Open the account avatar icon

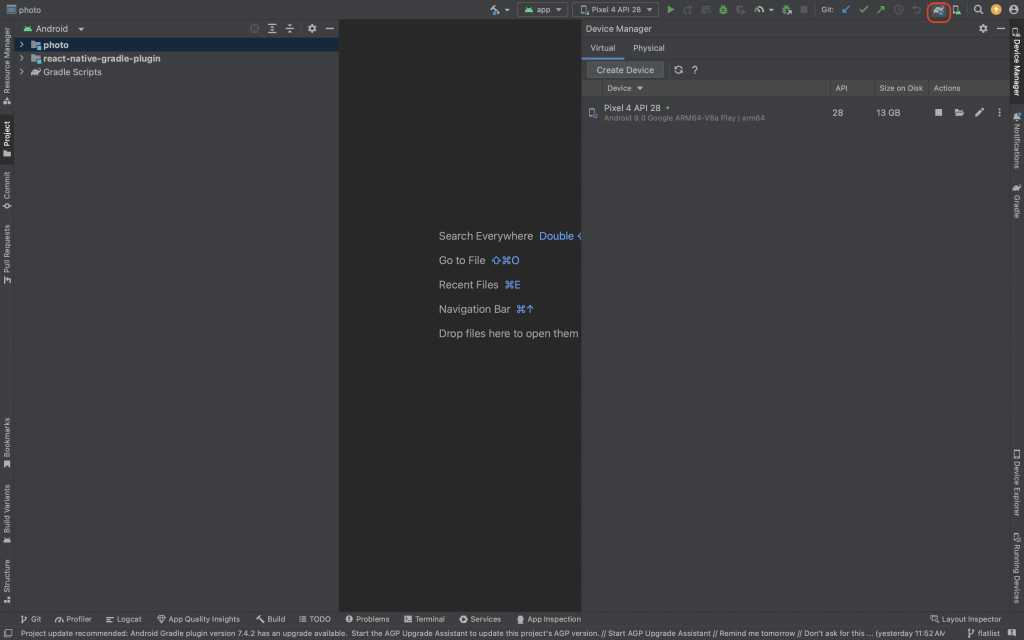pyautogui.click(x=1014, y=10)
